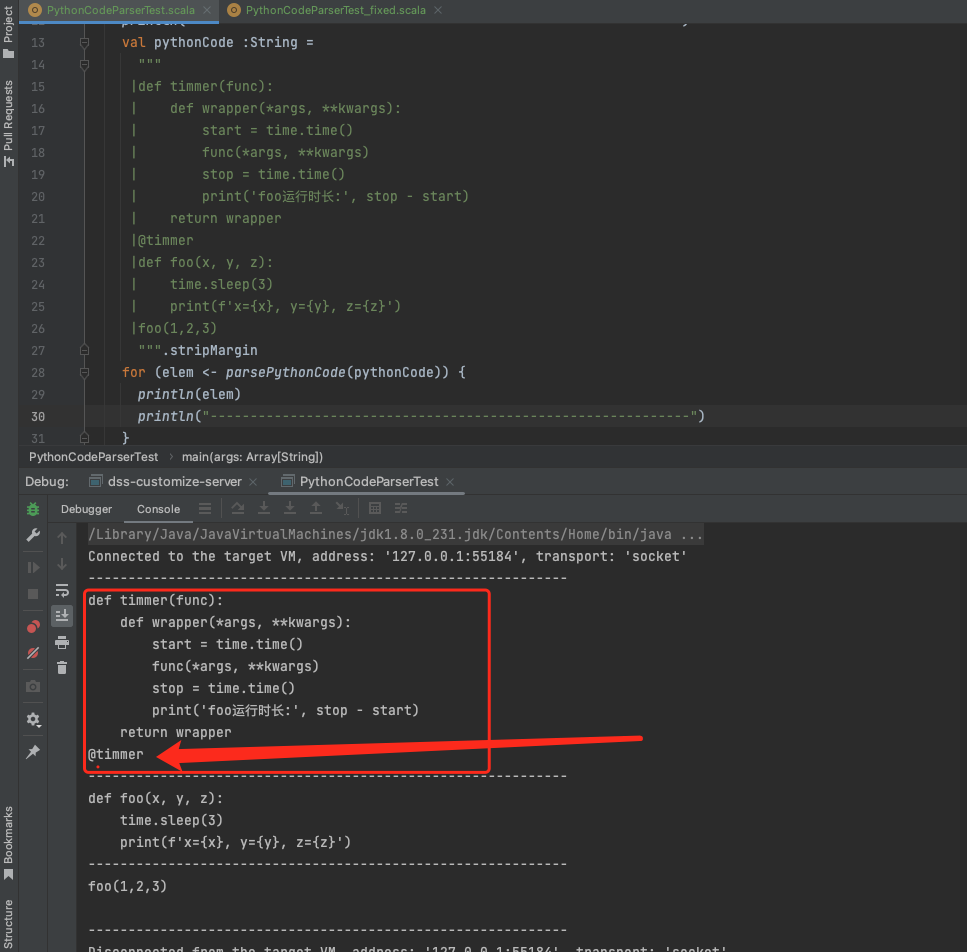Viewport: 967px width, 952px height.
Task: Click 'parsePythonCode' call in editor
Action: 286,372
